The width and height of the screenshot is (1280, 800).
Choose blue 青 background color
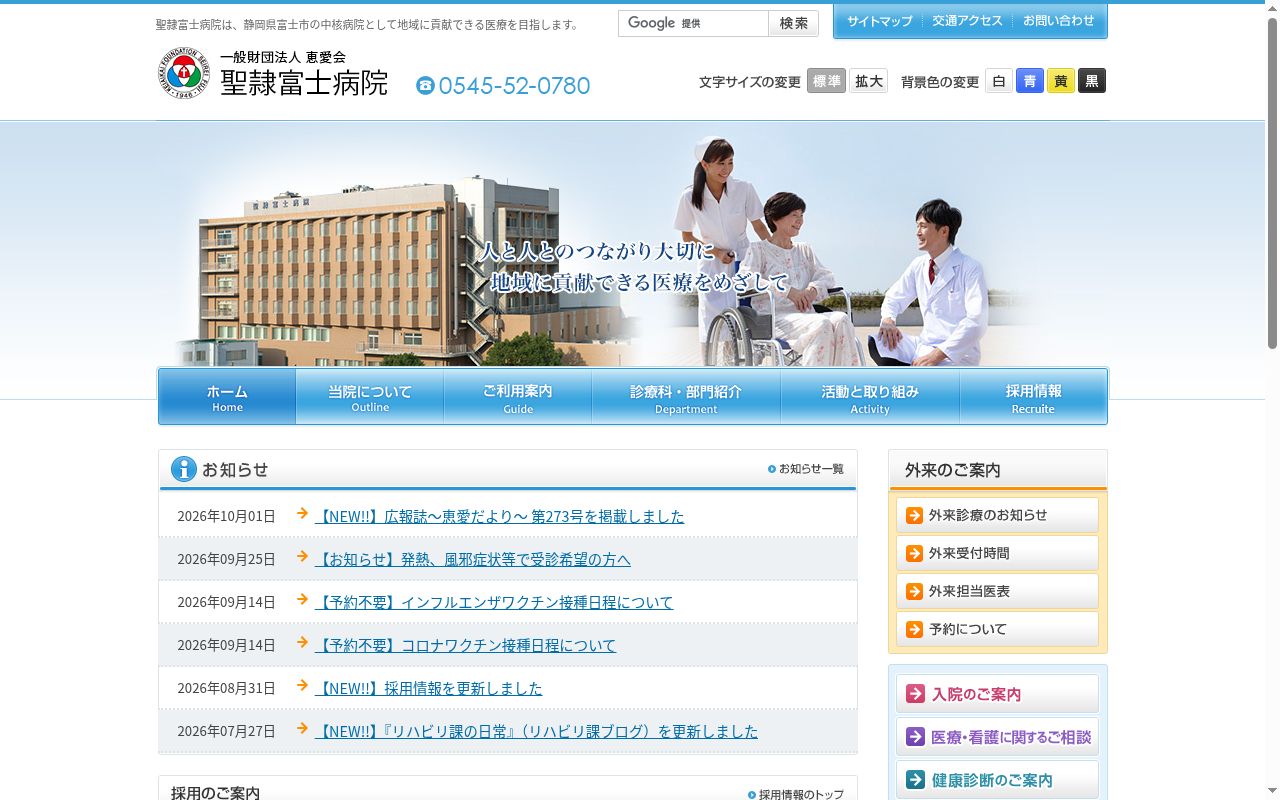point(1030,81)
